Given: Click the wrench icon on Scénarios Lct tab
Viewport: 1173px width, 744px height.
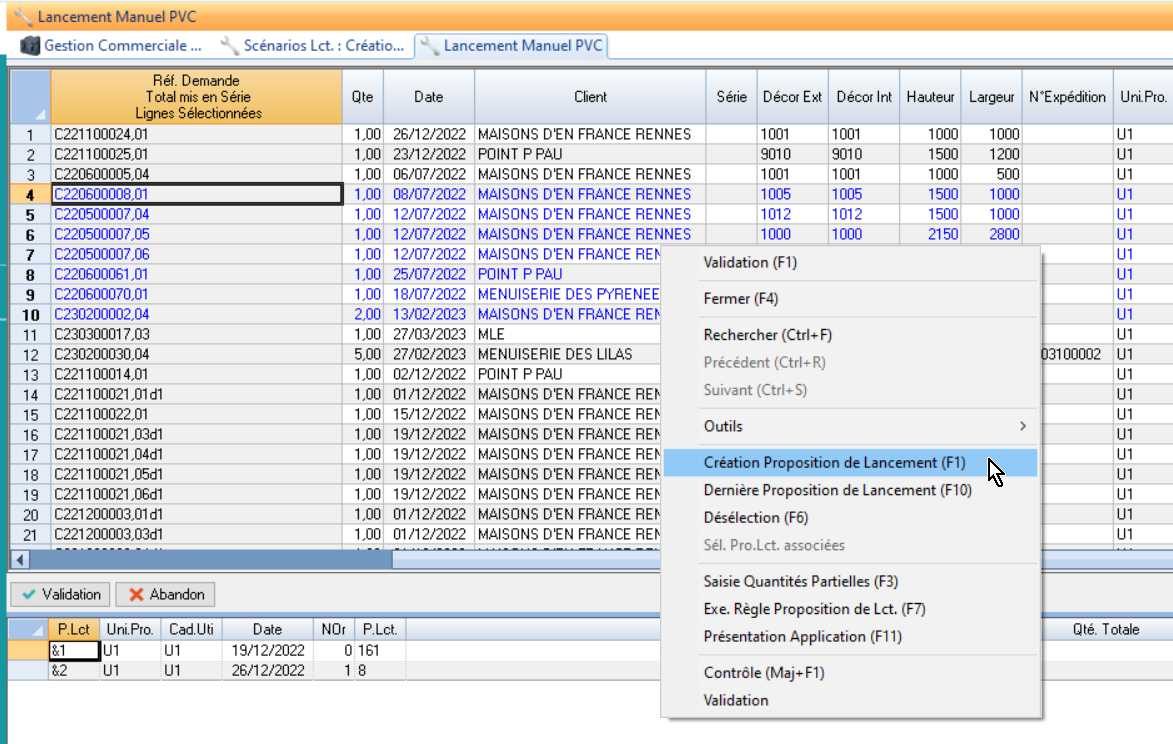Looking at the screenshot, I should (x=229, y=46).
